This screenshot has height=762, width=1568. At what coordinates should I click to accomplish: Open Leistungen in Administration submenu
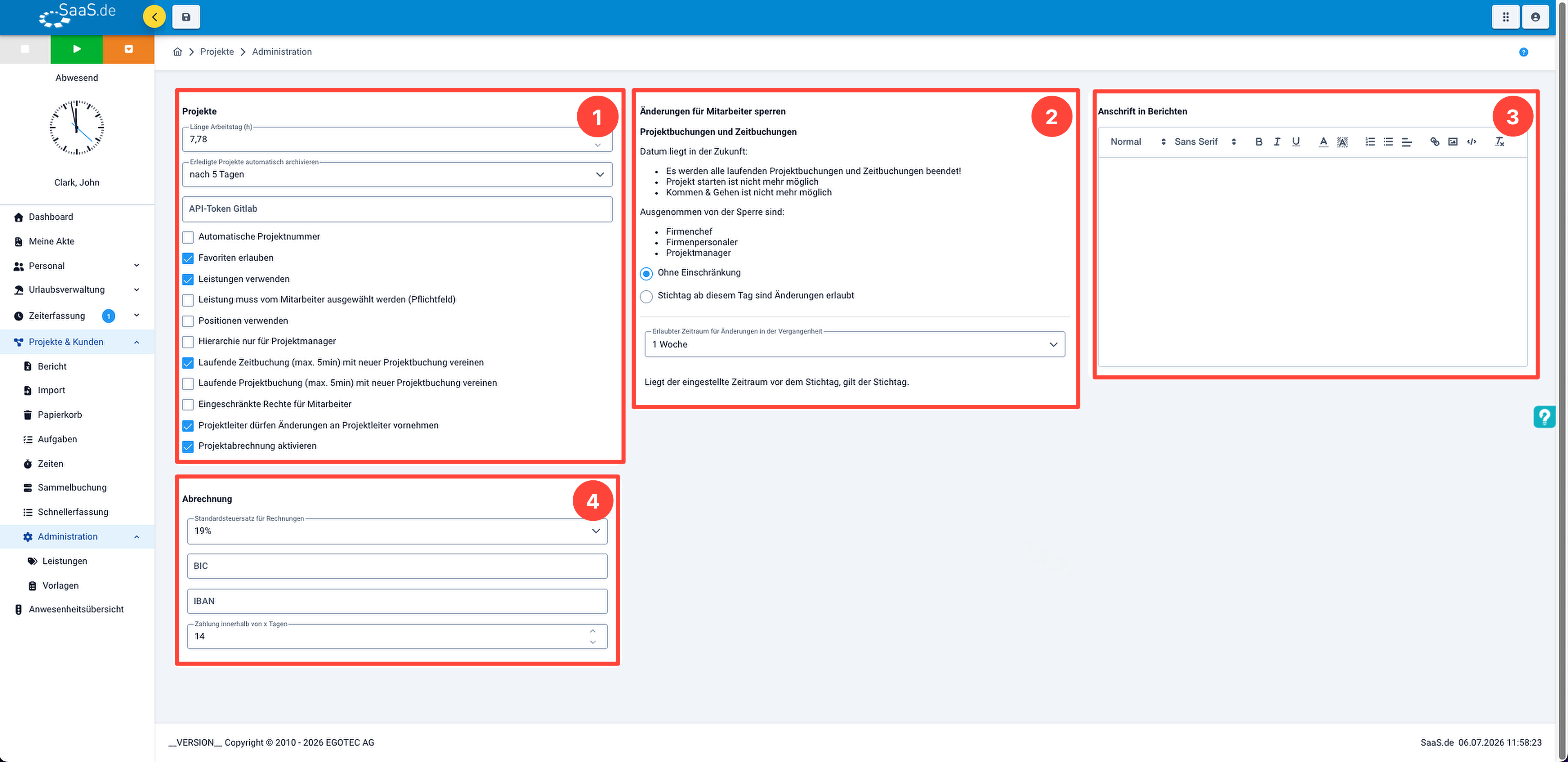click(65, 561)
